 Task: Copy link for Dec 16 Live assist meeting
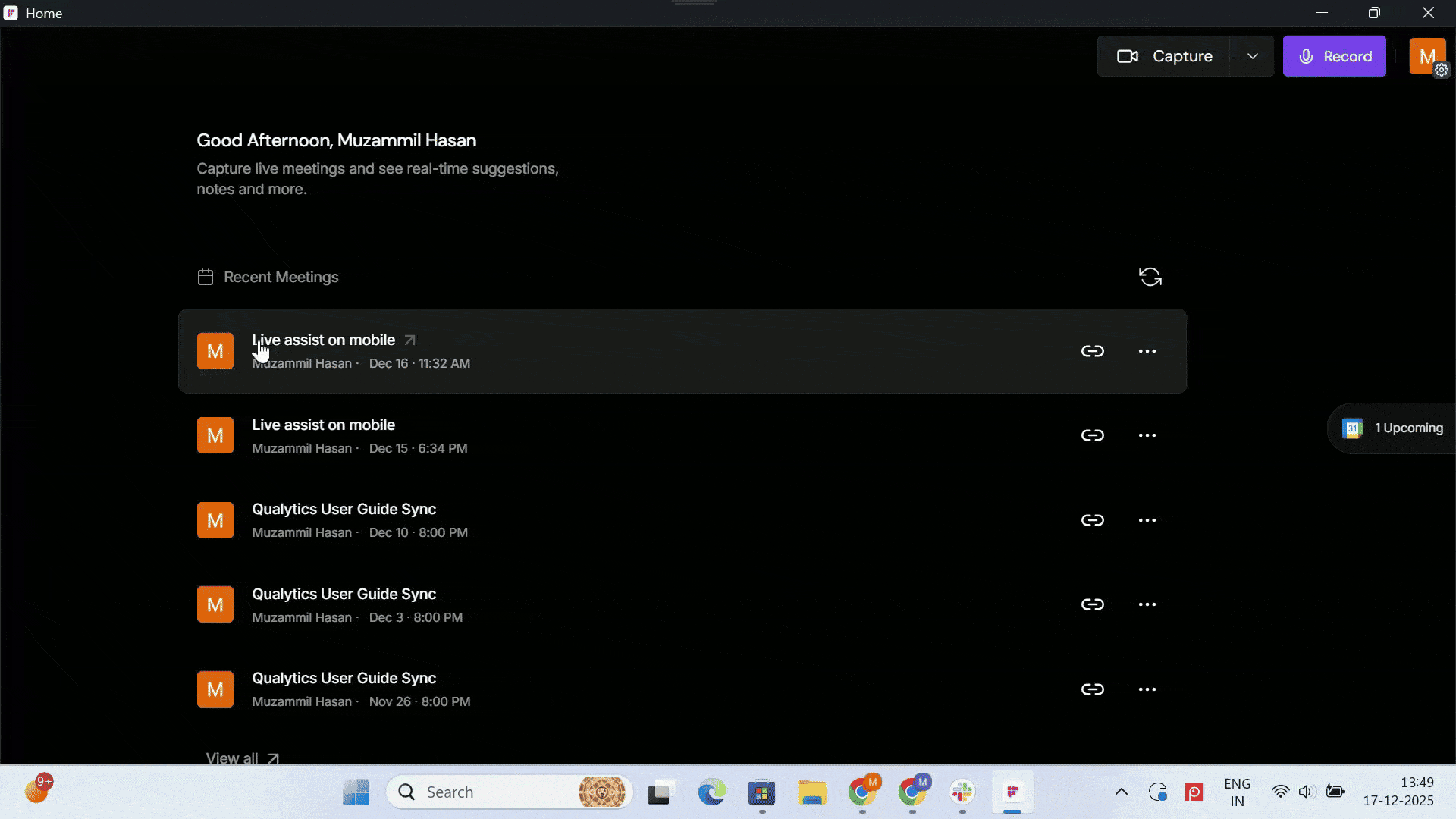point(1092,351)
